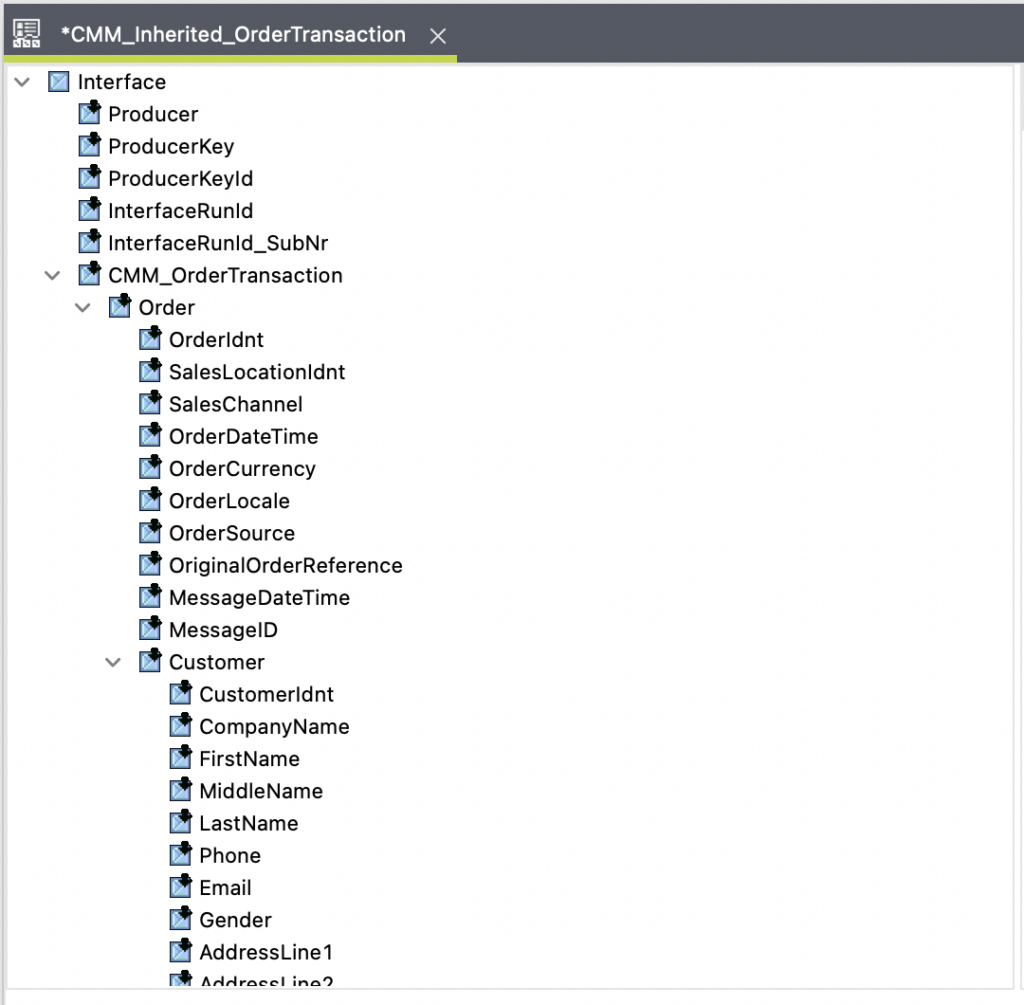Click the ProducerKey element icon
Image resolution: width=1024 pixels, height=1005 pixels.
89,144
